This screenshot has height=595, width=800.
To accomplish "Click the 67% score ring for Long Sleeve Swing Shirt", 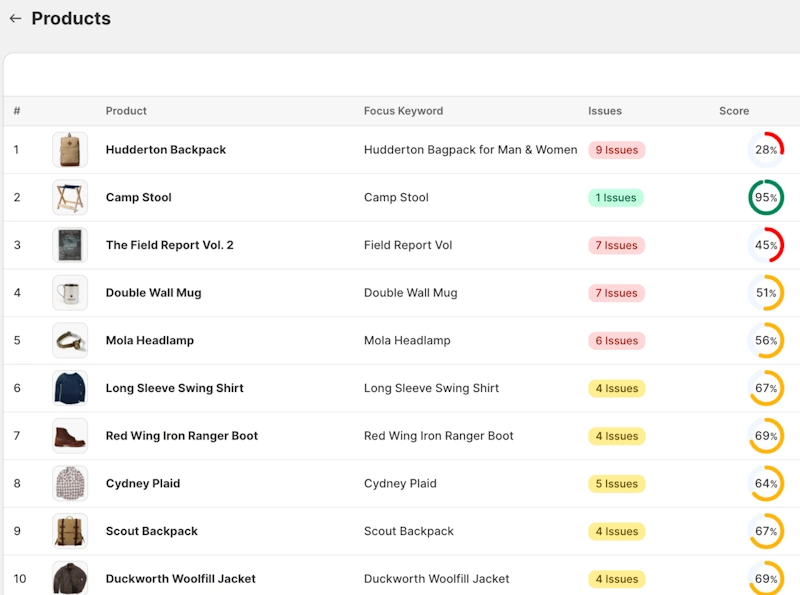I will (x=766, y=388).
